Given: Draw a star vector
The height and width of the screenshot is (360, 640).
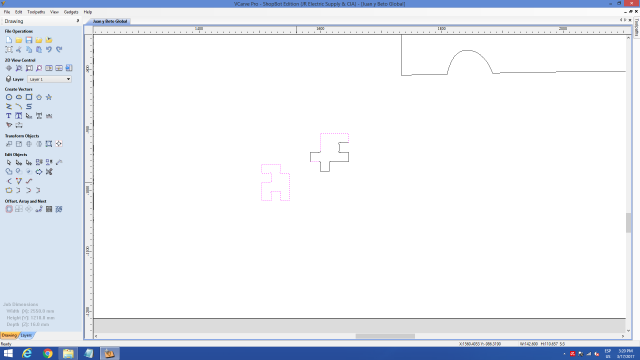Looking at the screenshot, I should coord(49,97).
